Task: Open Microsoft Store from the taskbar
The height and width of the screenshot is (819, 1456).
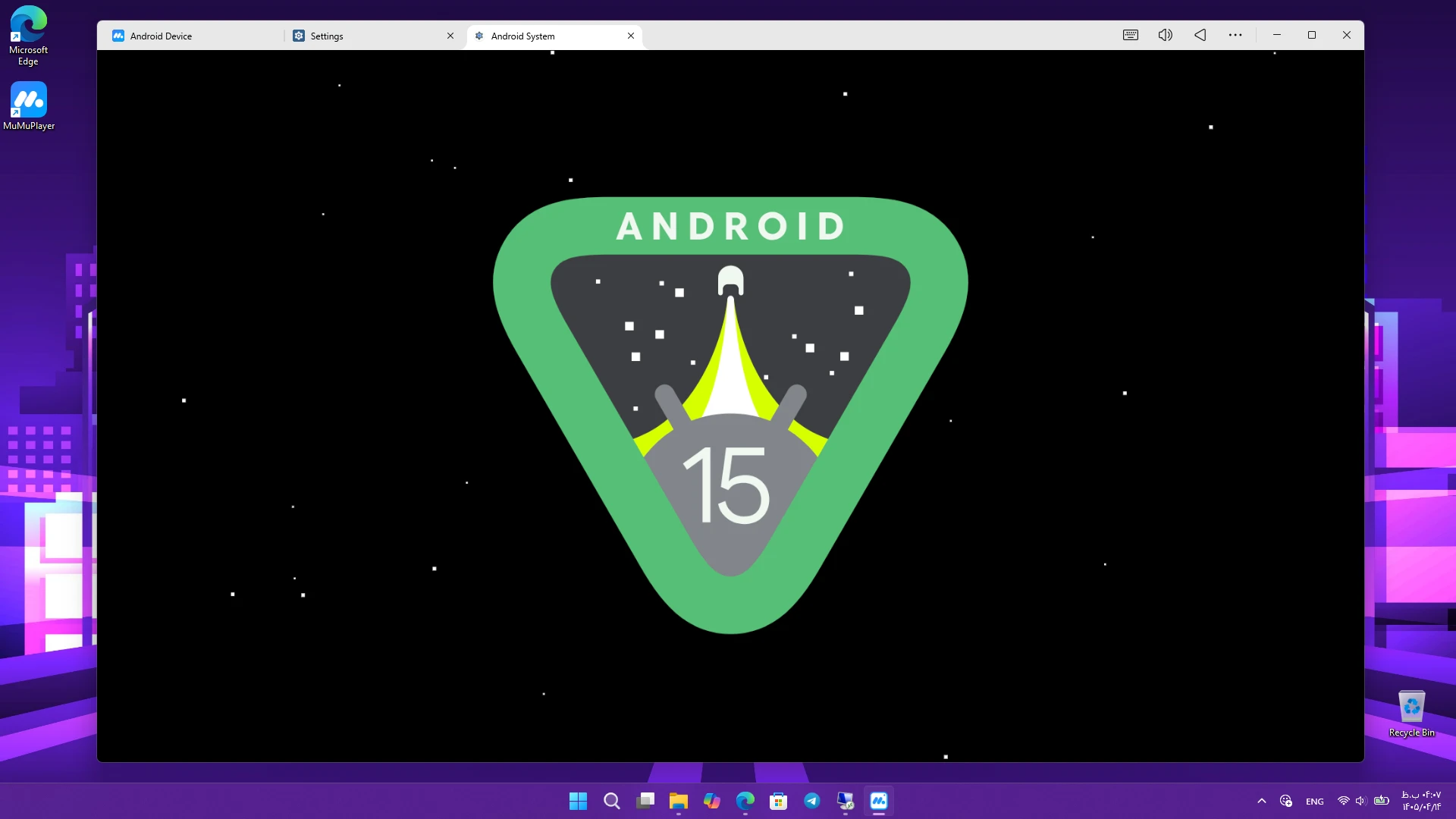Action: 779,801
